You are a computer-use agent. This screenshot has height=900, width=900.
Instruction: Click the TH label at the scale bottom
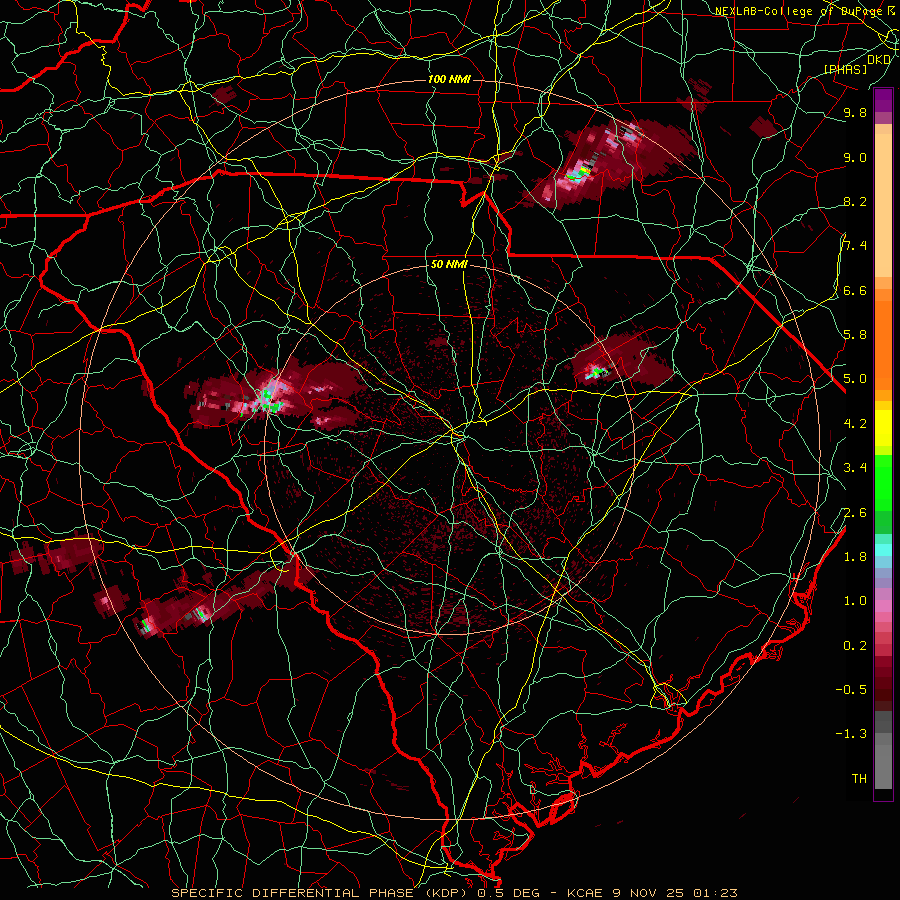tap(859, 778)
